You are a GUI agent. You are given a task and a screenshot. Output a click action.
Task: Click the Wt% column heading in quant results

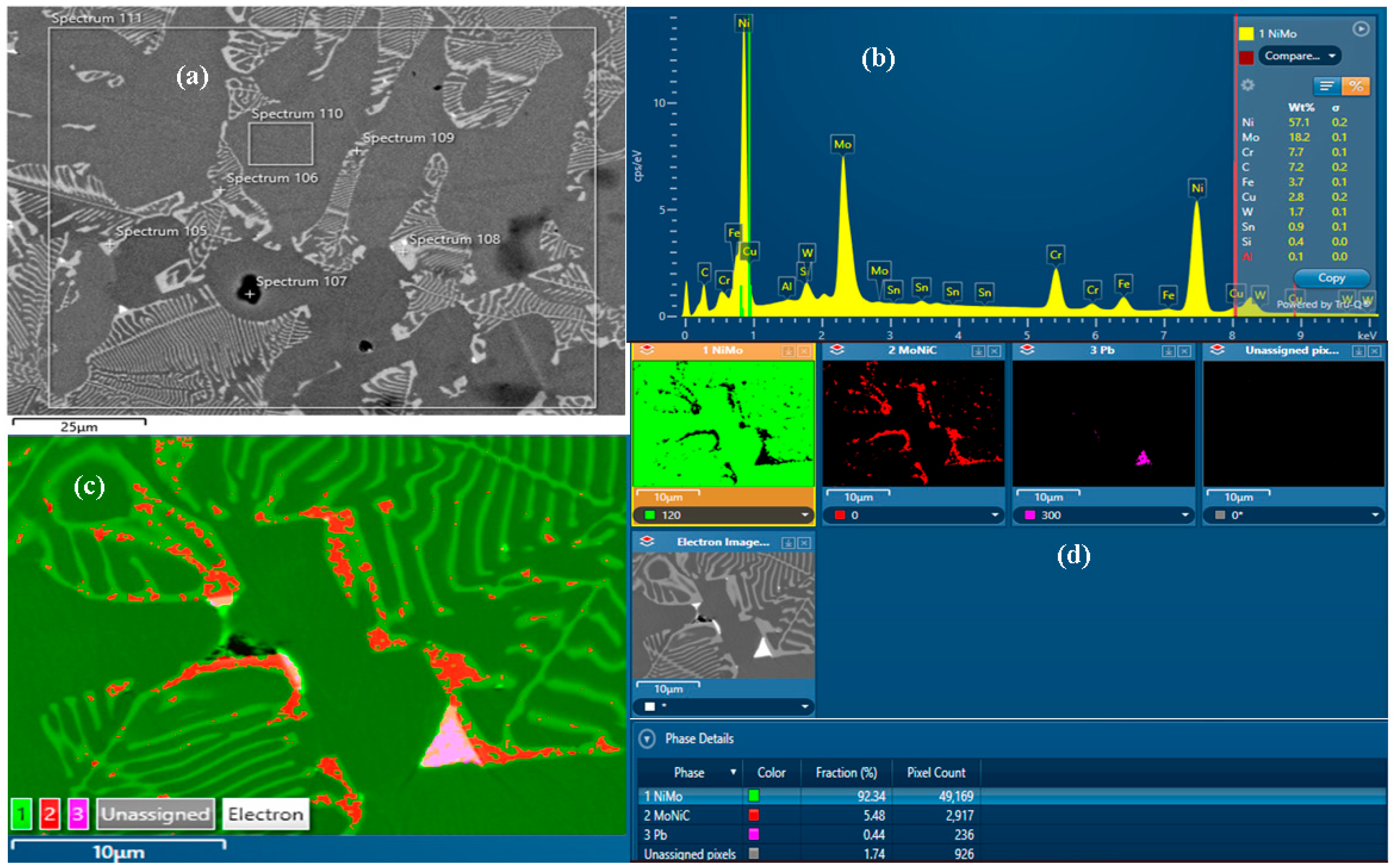tap(1301, 108)
